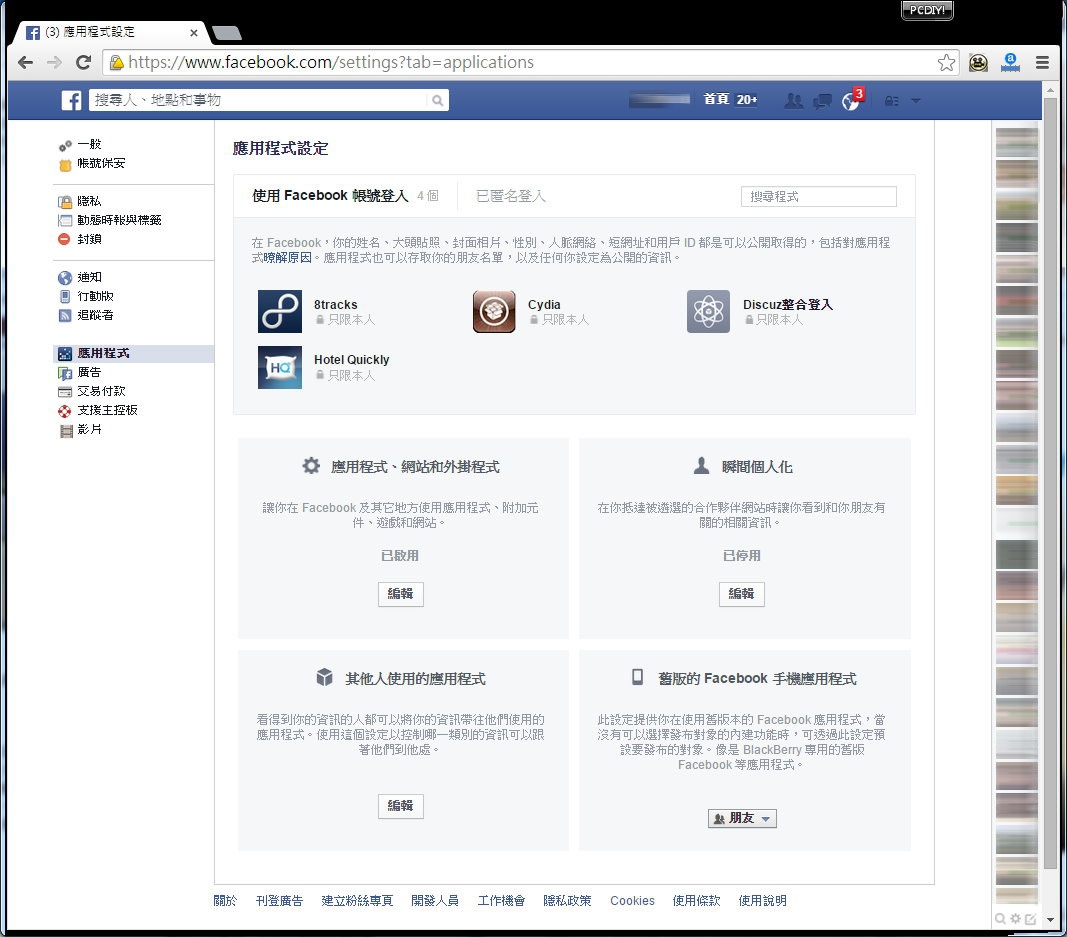Click the Cydia app icon
The image size is (1067, 937).
point(494,312)
